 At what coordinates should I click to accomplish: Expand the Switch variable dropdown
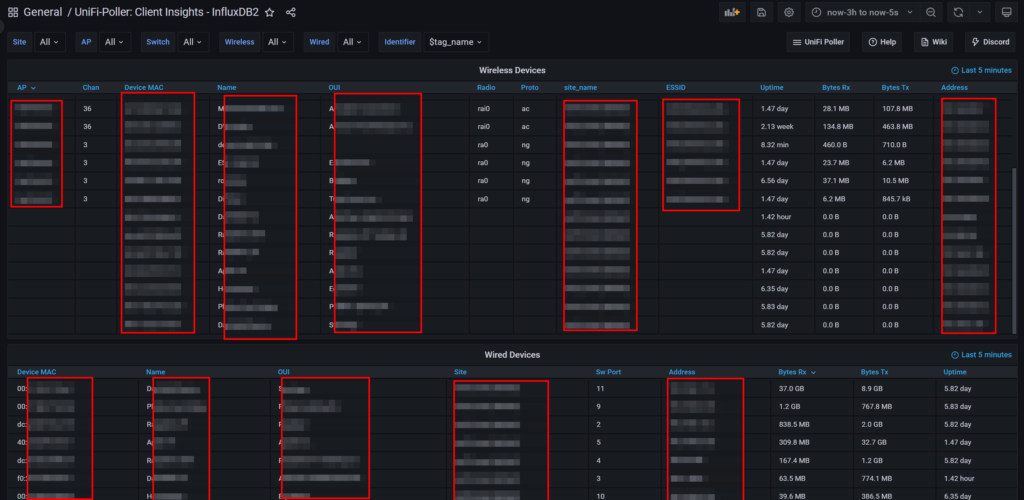(193, 42)
